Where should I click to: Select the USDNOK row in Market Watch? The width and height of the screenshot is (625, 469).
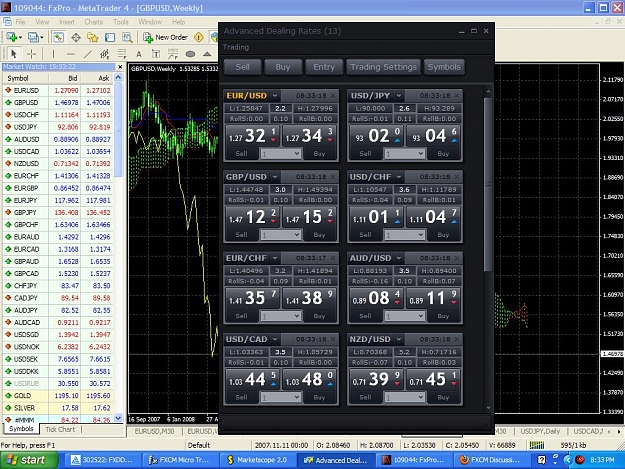click(58, 347)
